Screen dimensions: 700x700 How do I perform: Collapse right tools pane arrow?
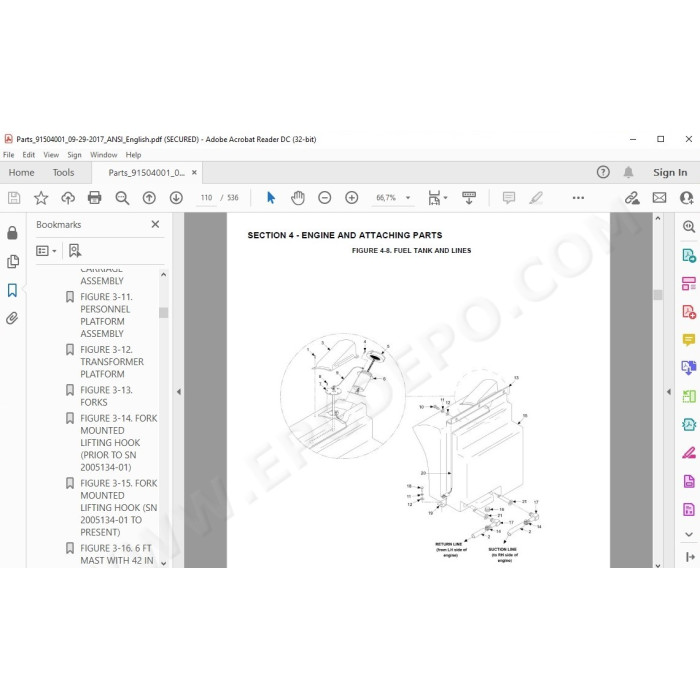click(669, 392)
